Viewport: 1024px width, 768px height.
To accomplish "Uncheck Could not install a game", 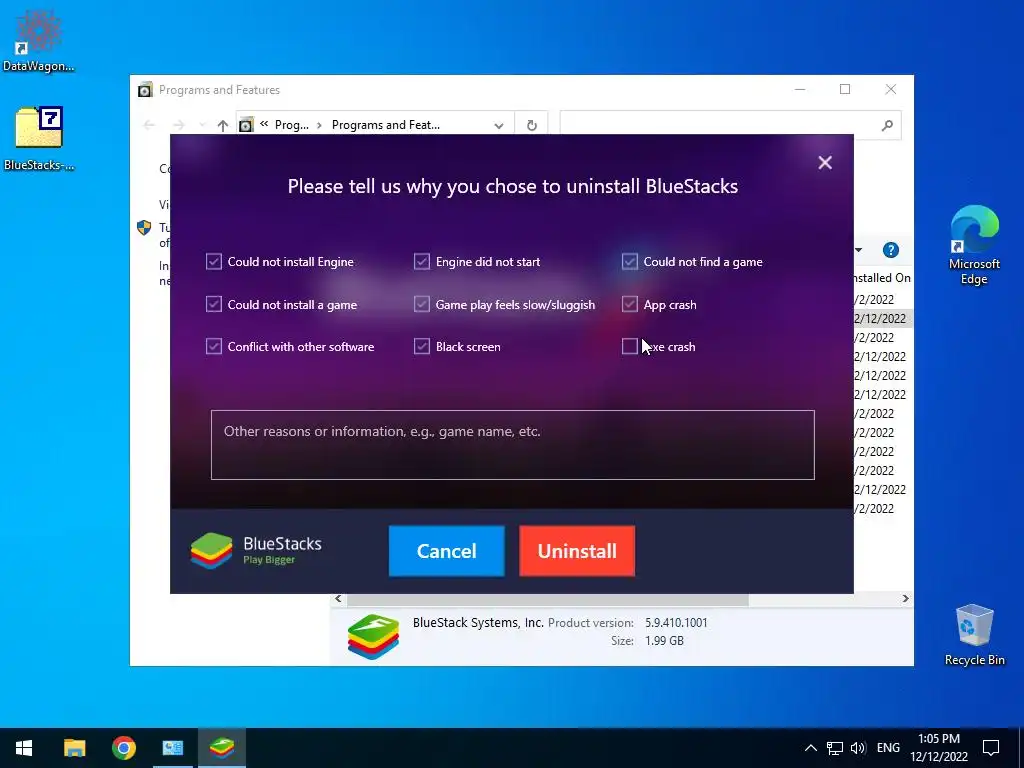I will coord(214,304).
